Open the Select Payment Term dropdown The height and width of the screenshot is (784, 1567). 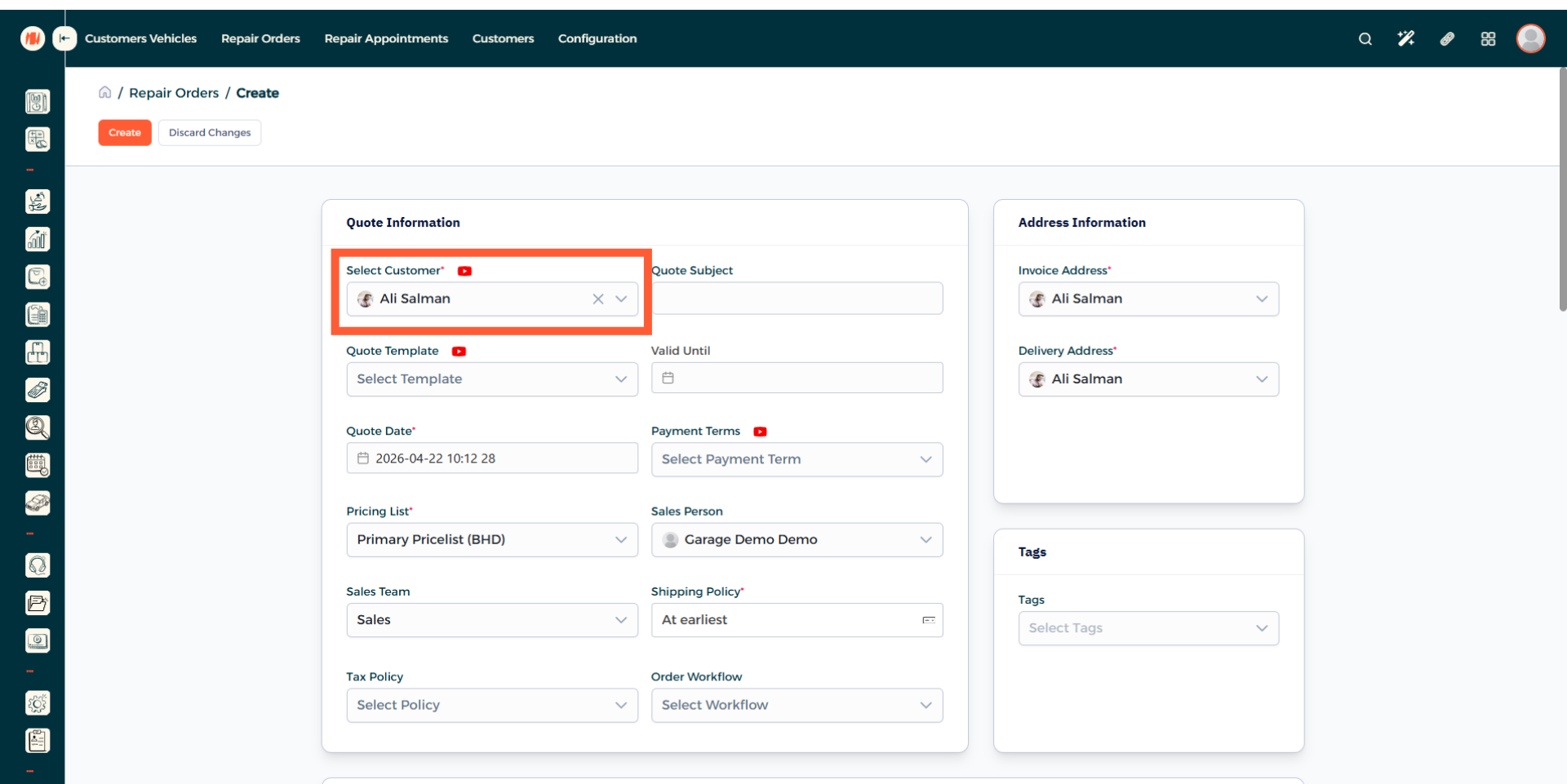pos(796,459)
